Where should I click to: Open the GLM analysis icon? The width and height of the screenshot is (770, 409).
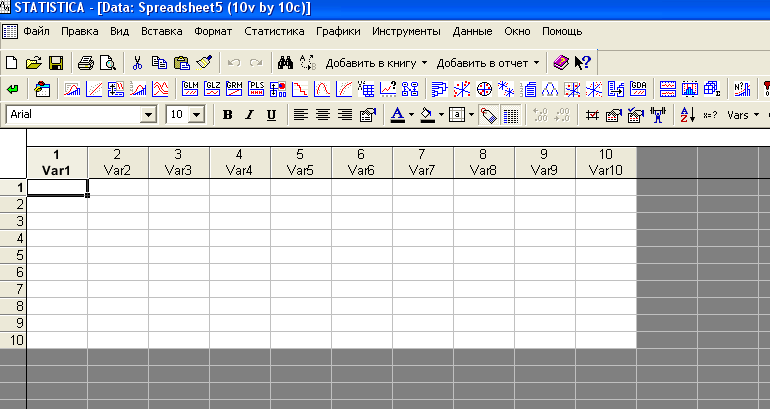tap(190, 89)
